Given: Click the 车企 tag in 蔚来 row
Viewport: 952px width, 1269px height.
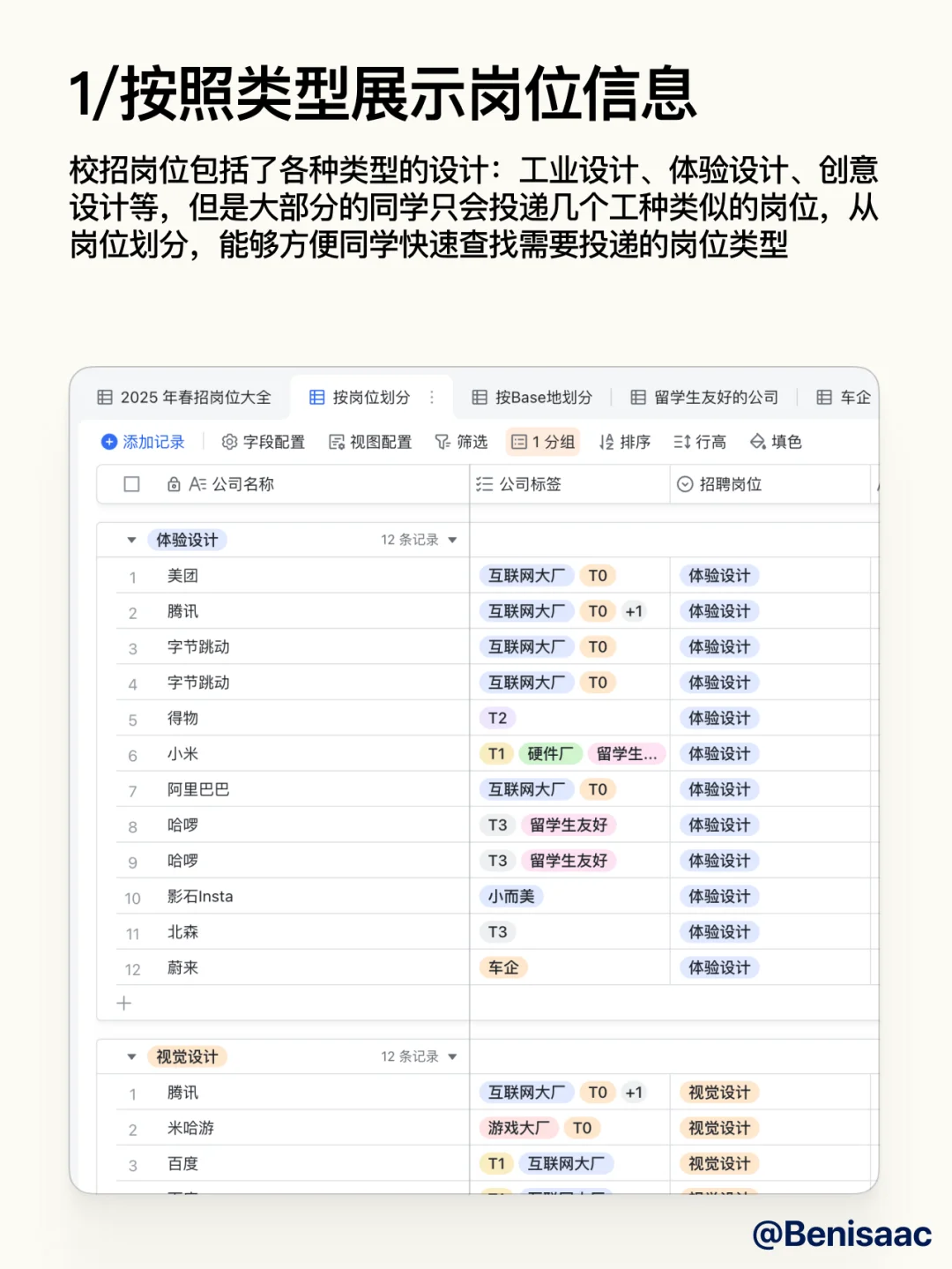Looking at the screenshot, I should pos(503,967).
